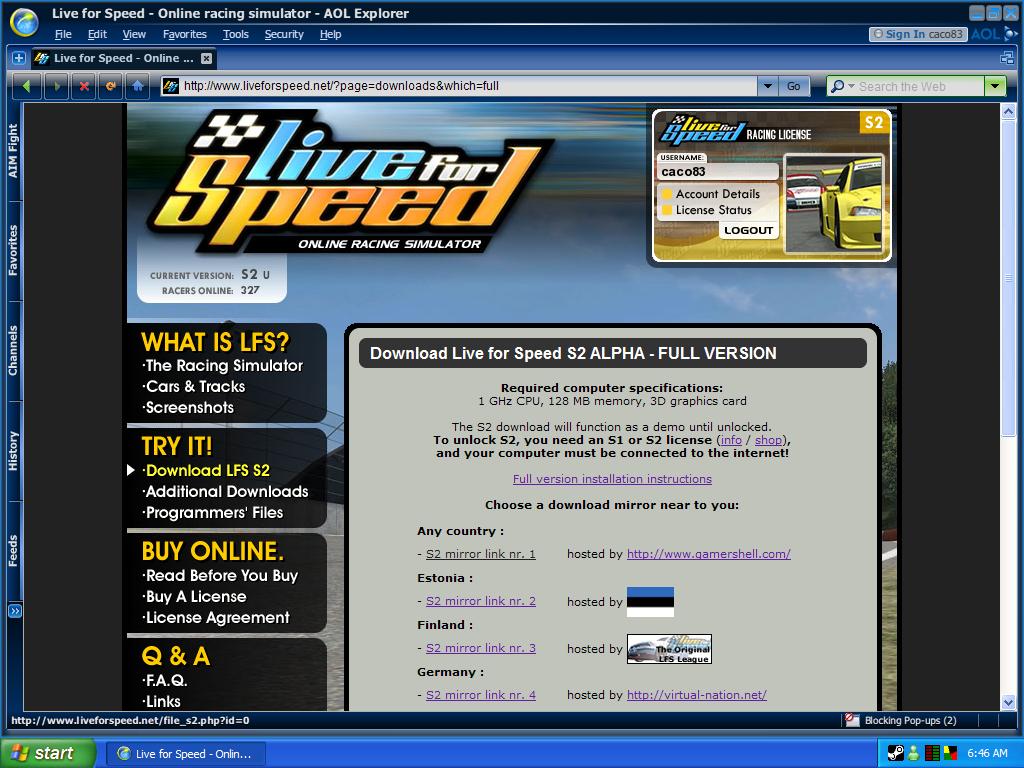Click the Steam tray icon
The width and height of the screenshot is (1024, 768).
[895, 753]
